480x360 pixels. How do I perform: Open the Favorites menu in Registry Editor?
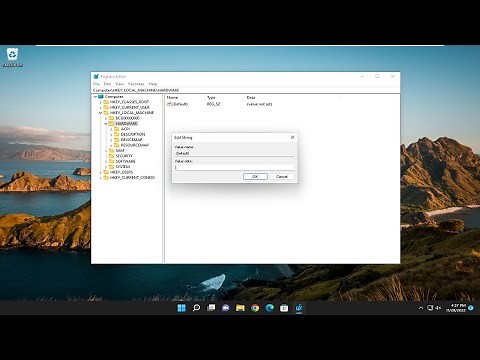point(136,84)
